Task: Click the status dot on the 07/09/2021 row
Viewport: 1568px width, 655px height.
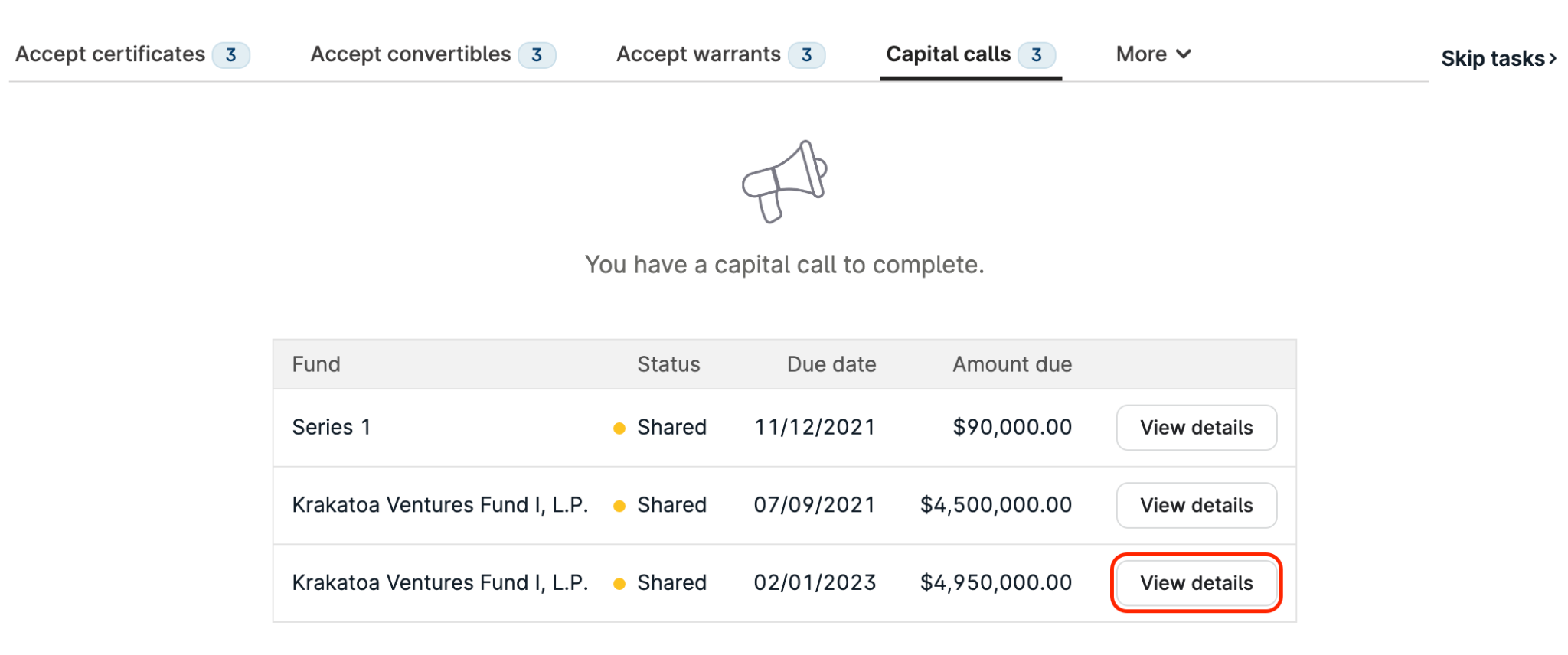Action: (x=619, y=506)
